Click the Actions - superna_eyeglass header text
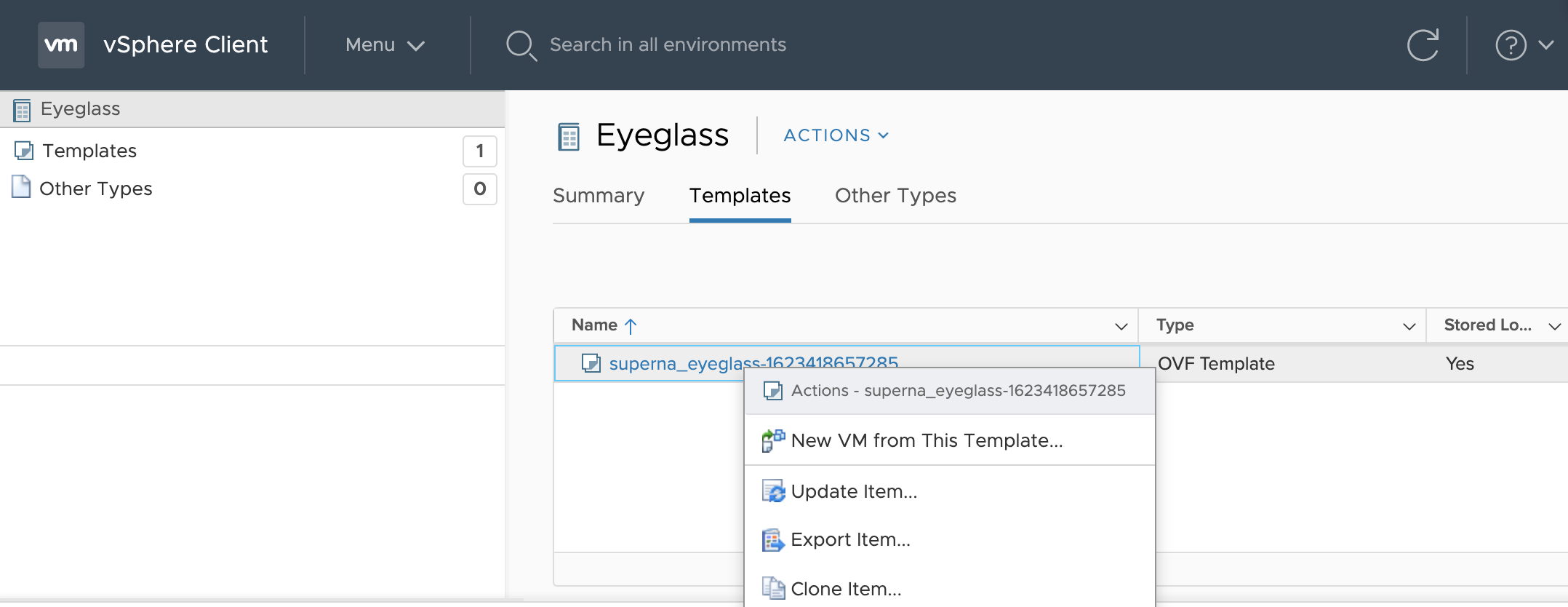Image resolution: width=1568 pixels, height=607 pixels. tap(958, 391)
